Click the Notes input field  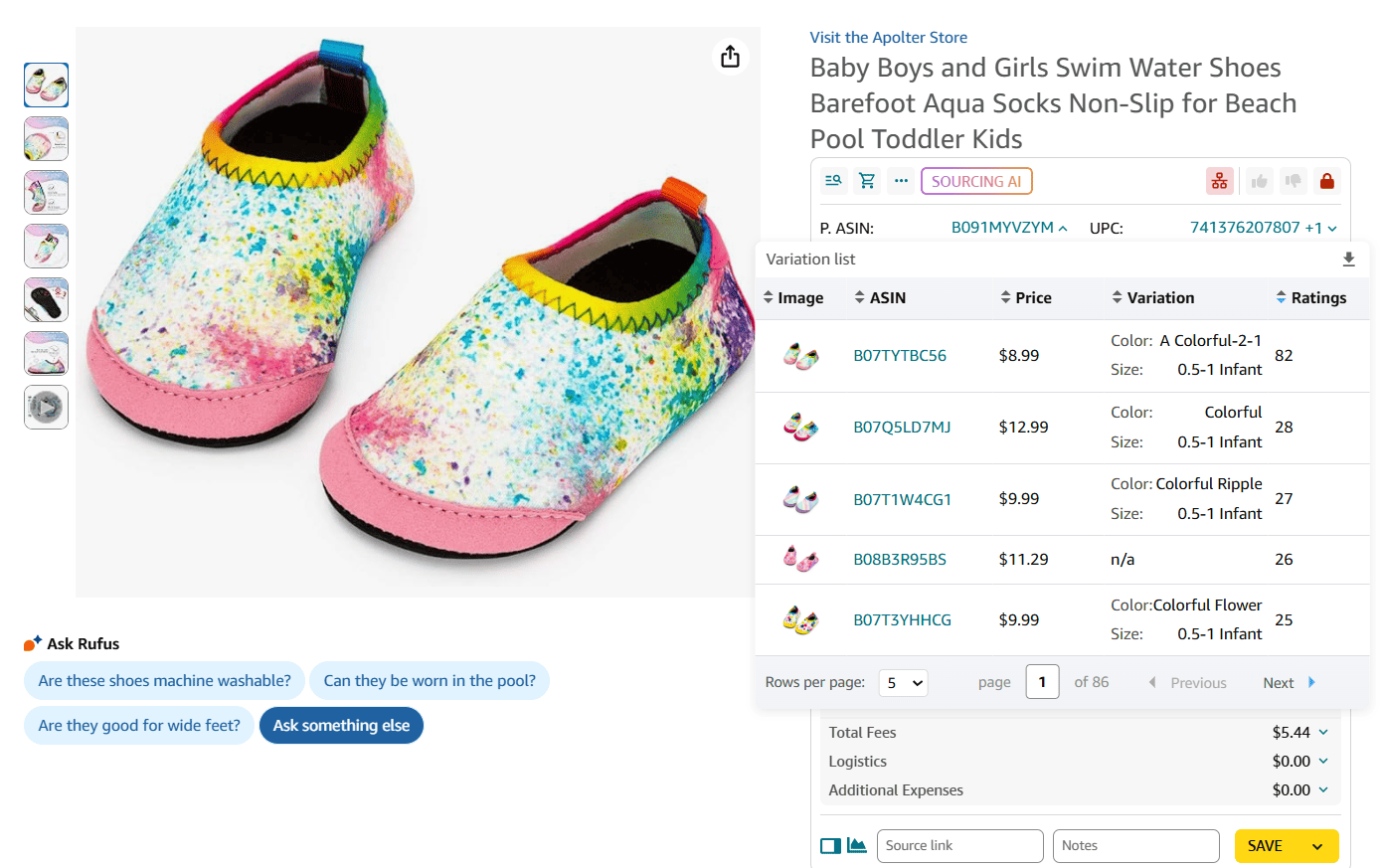(x=1135, y=846)
